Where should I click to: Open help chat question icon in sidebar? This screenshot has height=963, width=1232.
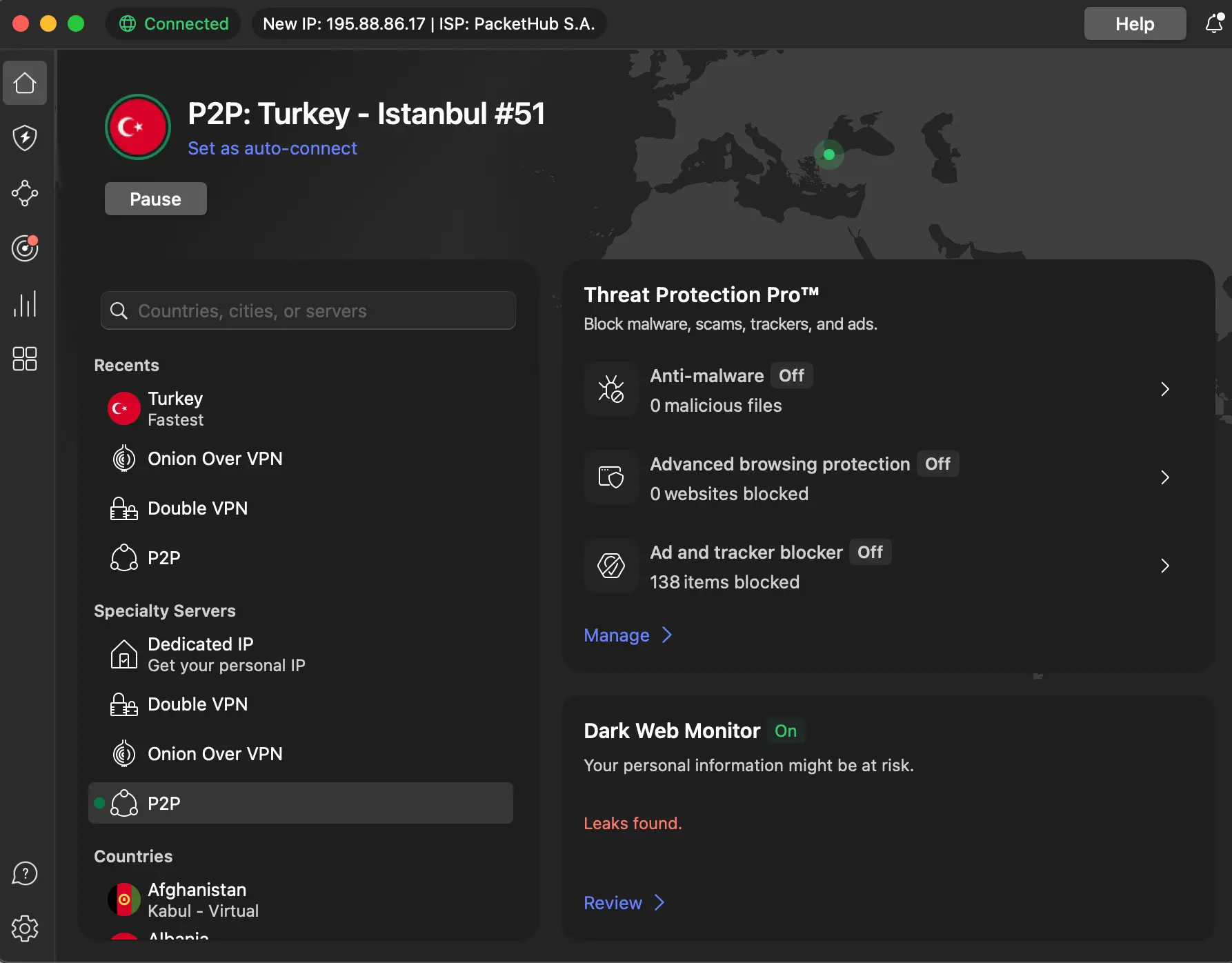point(25,873)
